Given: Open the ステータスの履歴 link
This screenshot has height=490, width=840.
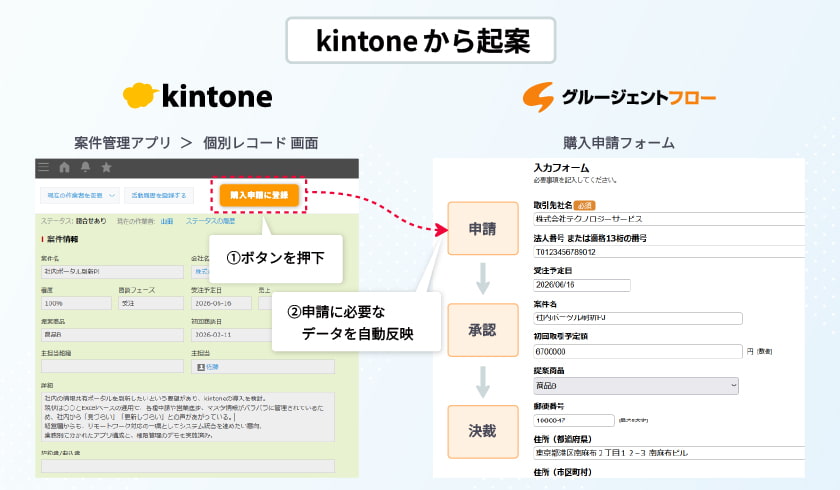Looking at the screenshot, I should (x=210, y=221).
